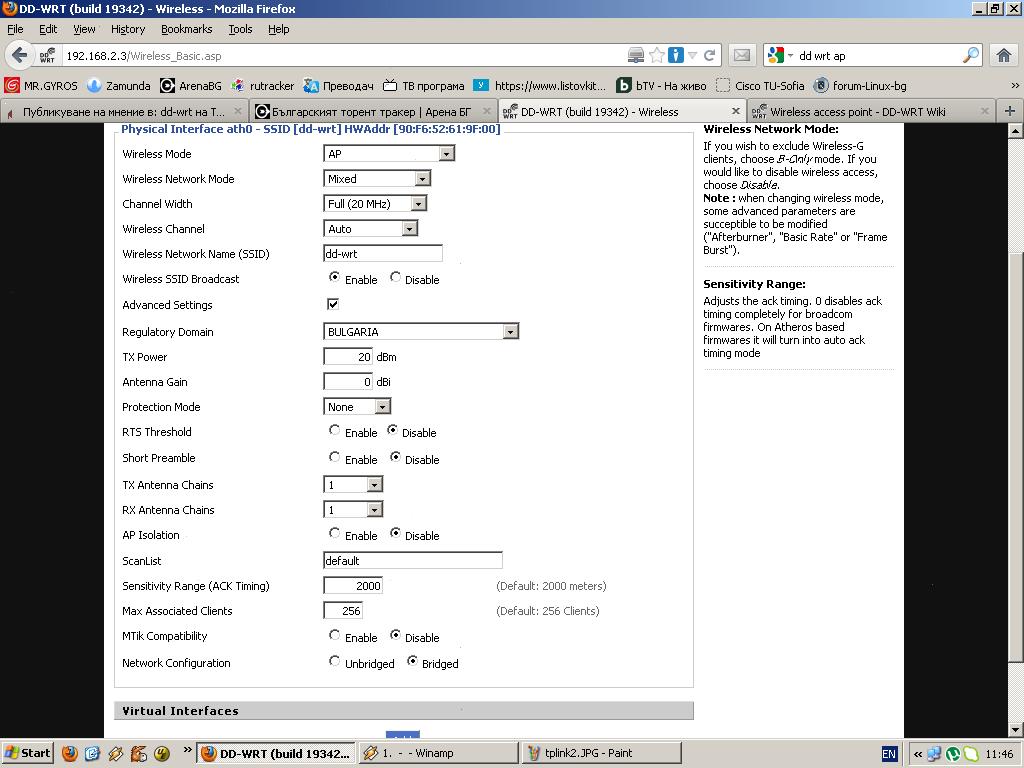Click the browser back arrow button

click(x=19, y=55)
